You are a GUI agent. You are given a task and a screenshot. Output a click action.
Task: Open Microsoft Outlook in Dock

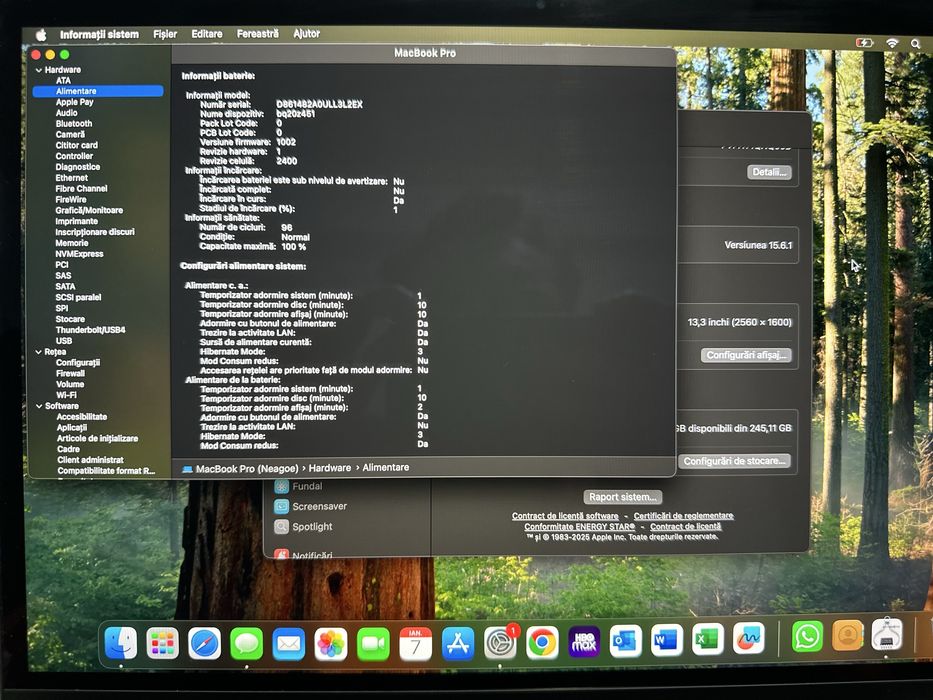coord(625,641)
